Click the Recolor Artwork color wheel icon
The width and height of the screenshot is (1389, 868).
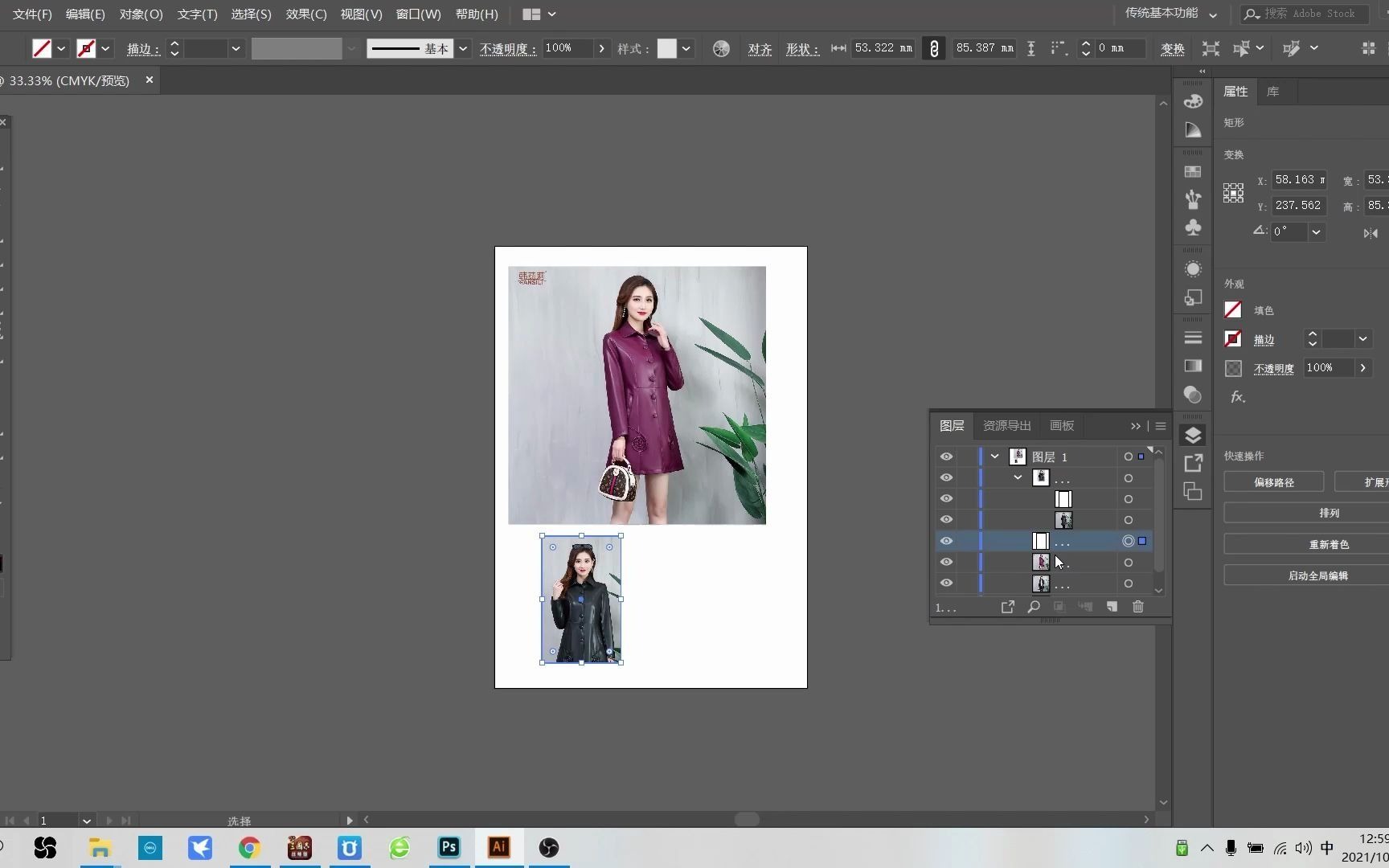721,49
